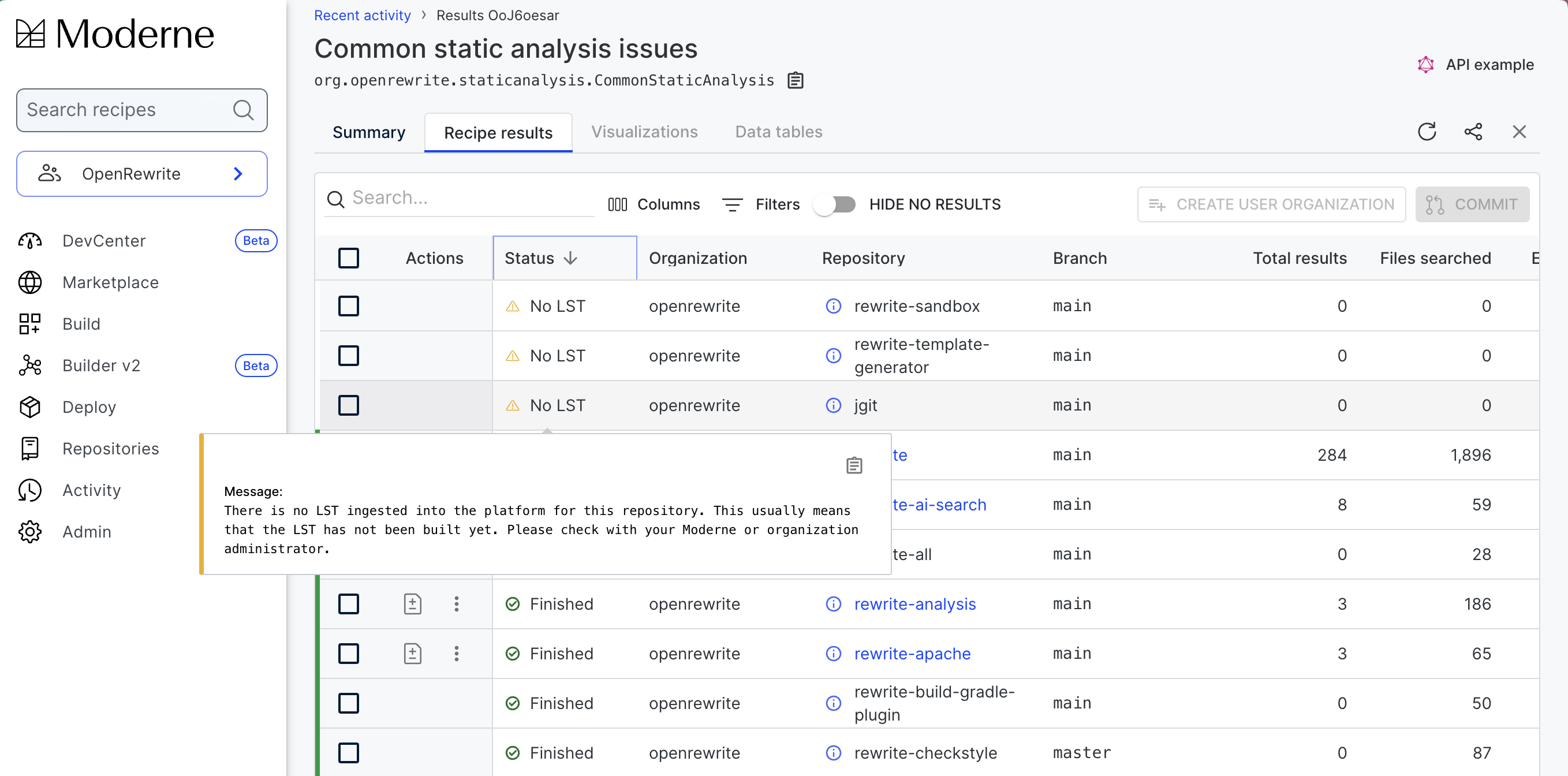Check the rewrite-apache row checkbox

click(349, 654)
